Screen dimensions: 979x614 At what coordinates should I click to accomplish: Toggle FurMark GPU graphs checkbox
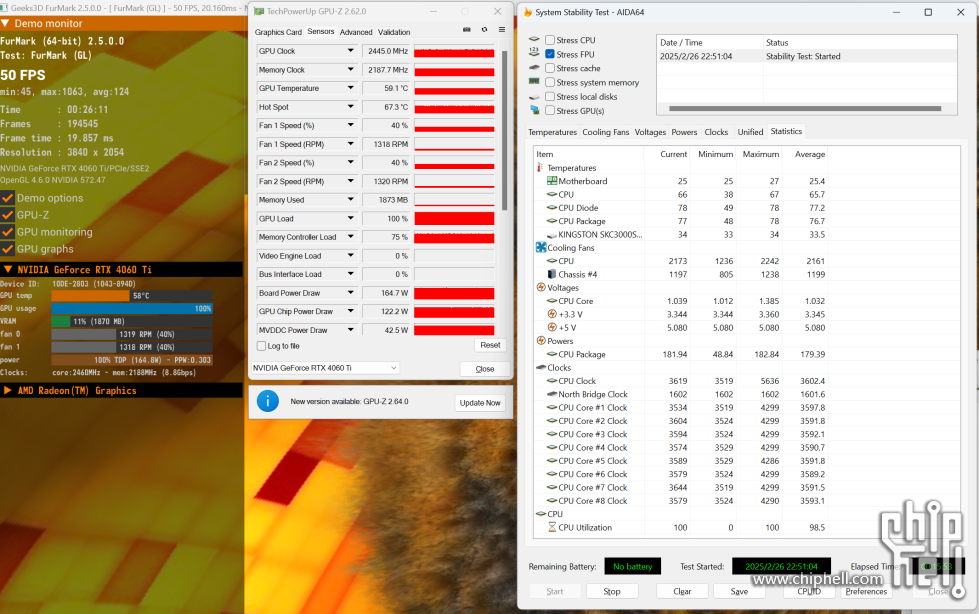[x=7, y=249]
